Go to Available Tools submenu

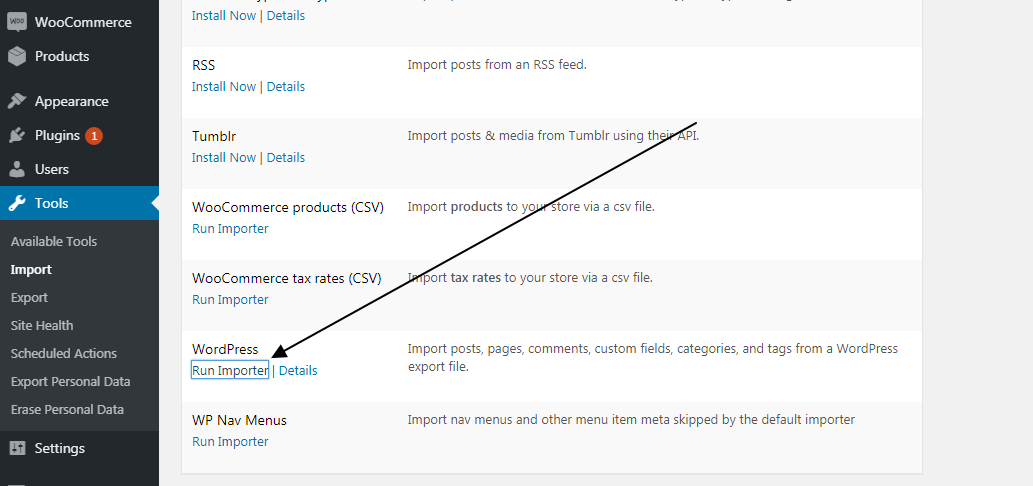pyautogui.click(x=54, y=242)
